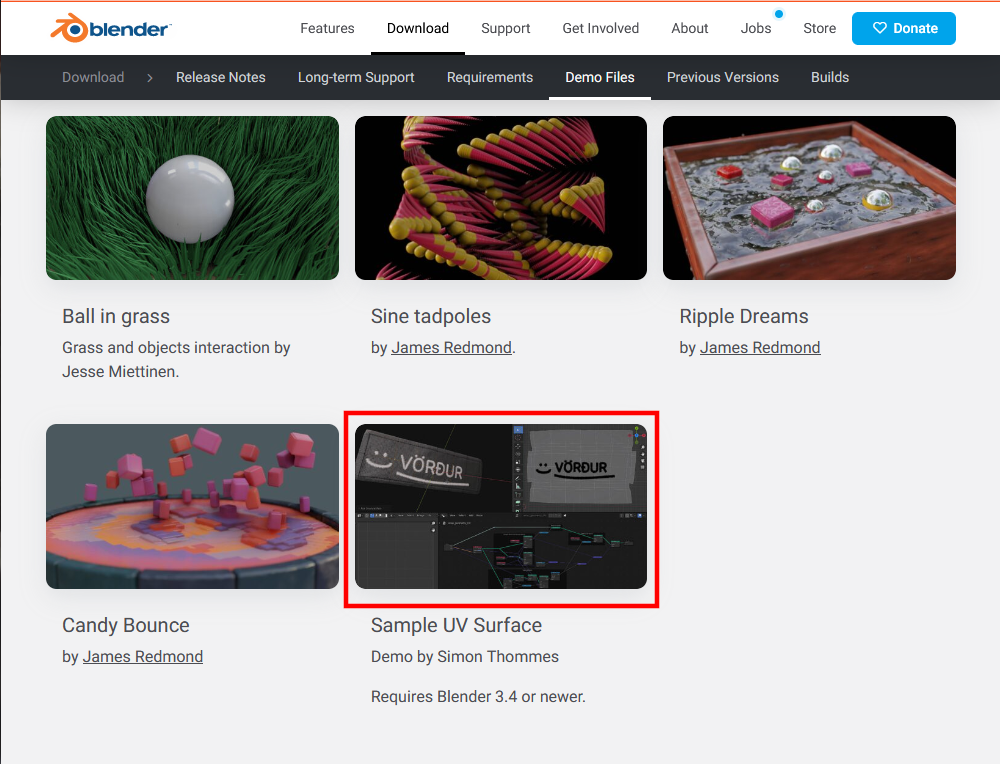The height and width of the screenshot is (764, 1000).
Task: Open the Candy Bounce thumbnail
Action: pyautogui.click(x=193, y=506)
